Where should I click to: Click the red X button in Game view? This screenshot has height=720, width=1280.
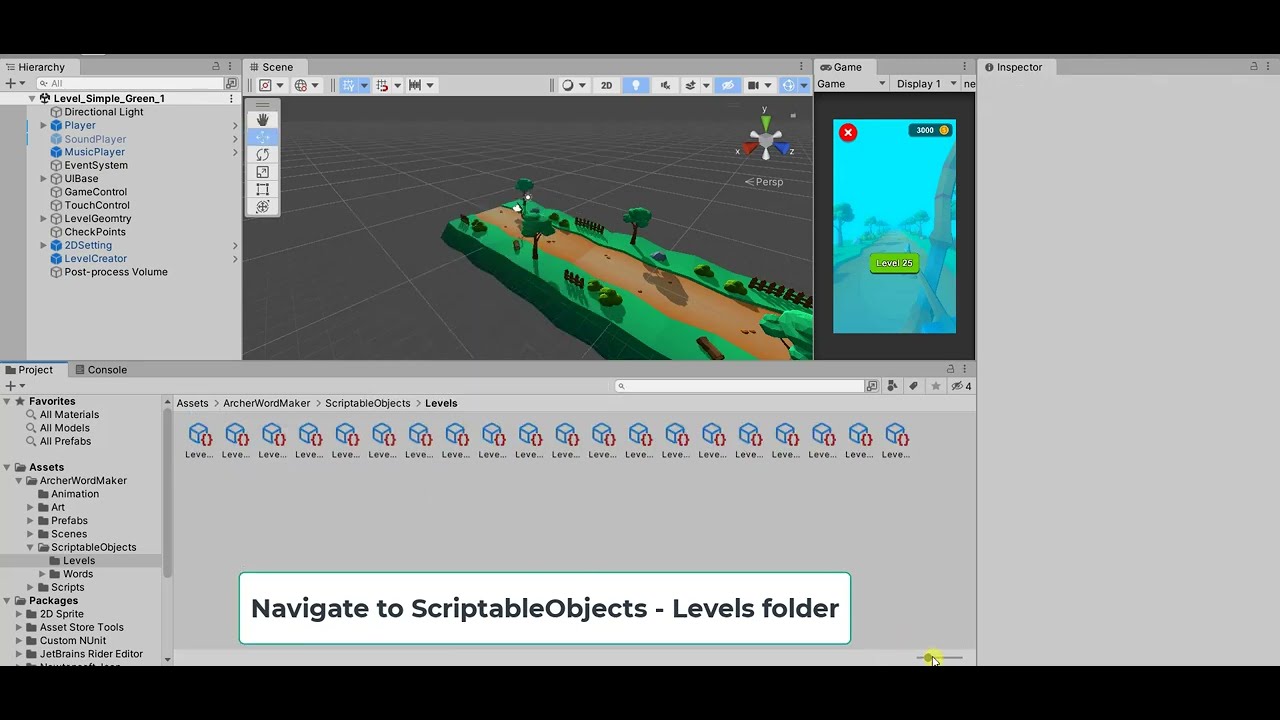click(848, 132)
